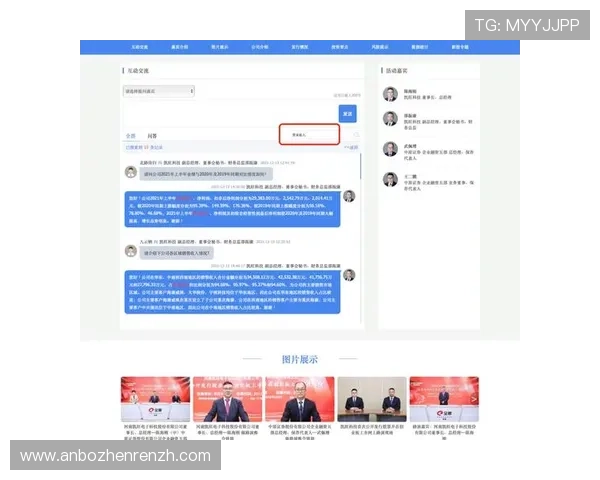Click the 图片展示 gallery heading
Screen dimensions: 600x480
[300, 359]
